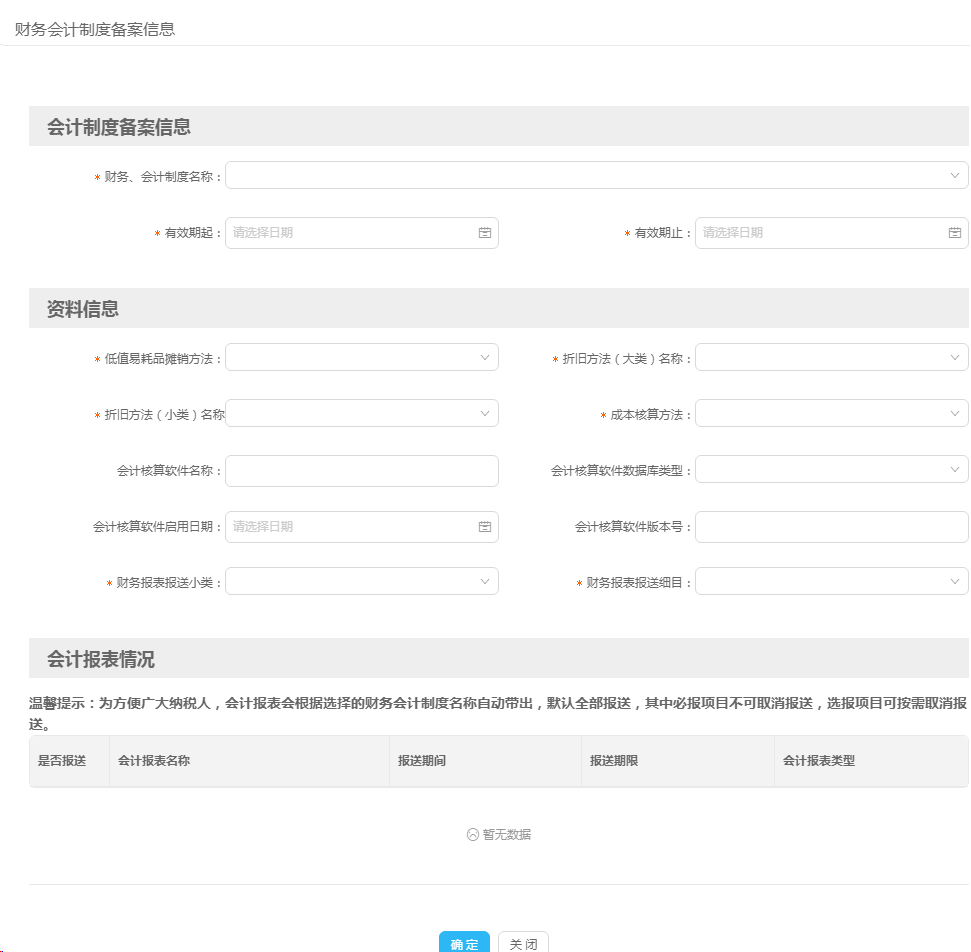
Task: Expand 财务报表报送细目 dropdown
Action: pos(830,581)
